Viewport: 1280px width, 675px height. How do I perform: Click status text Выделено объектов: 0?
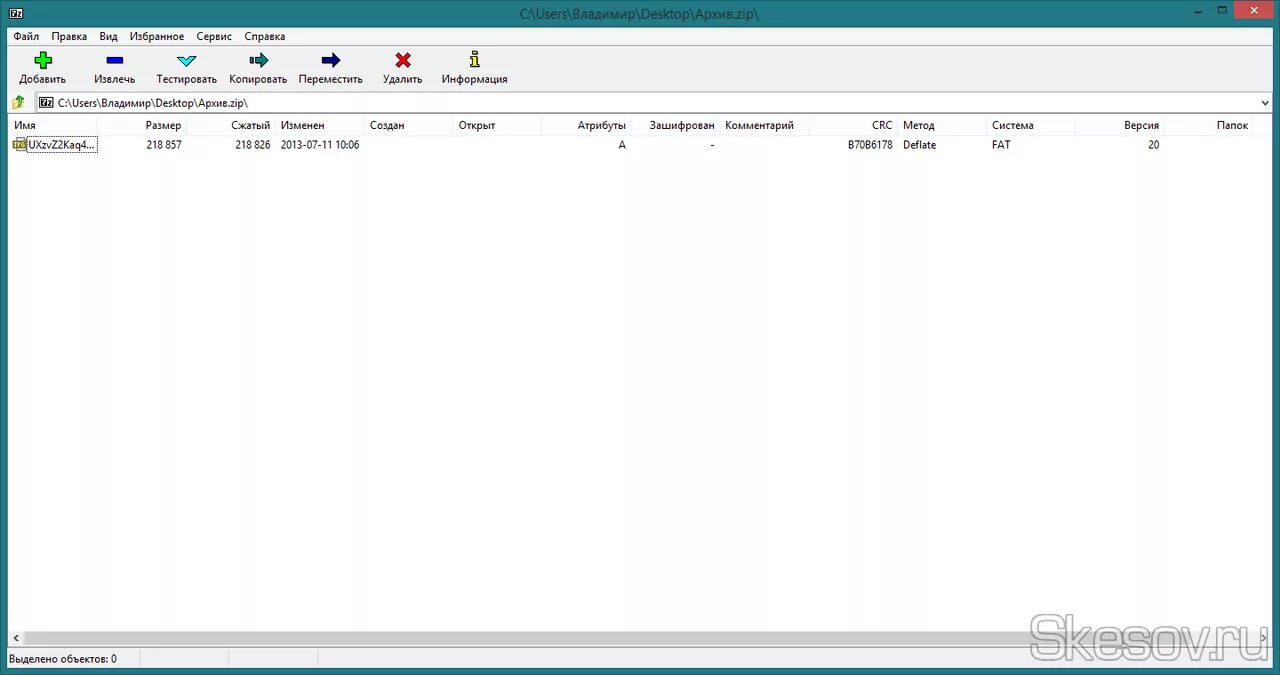coord(63,659)
